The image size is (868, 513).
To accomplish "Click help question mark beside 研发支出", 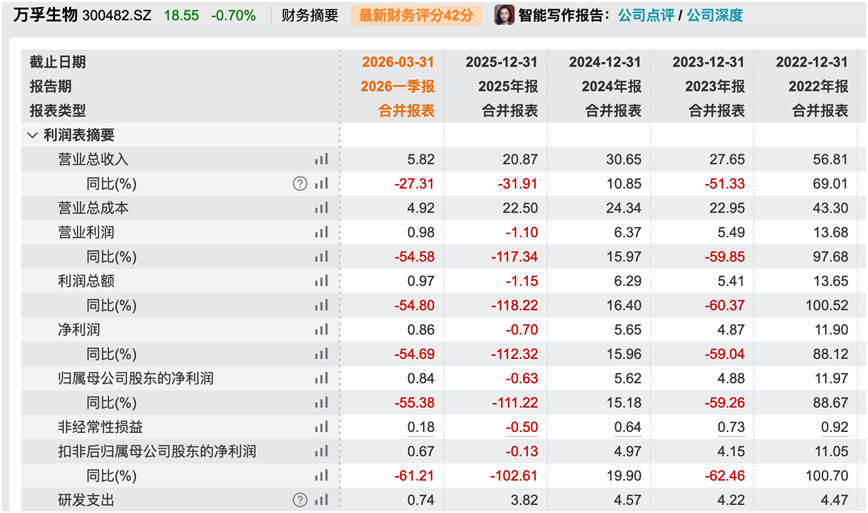I will [x=300, y=500].
